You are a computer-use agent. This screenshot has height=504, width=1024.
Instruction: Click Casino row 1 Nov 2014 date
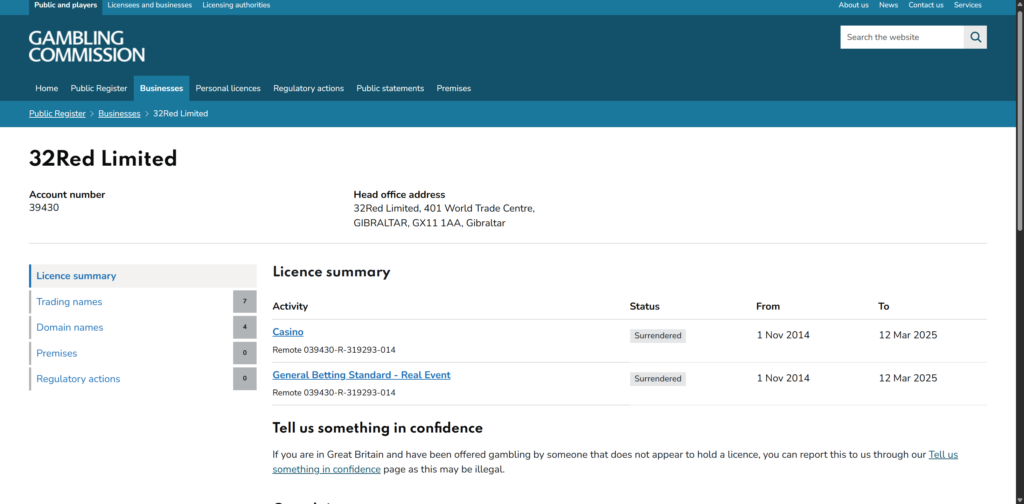(x=783, y=335)
